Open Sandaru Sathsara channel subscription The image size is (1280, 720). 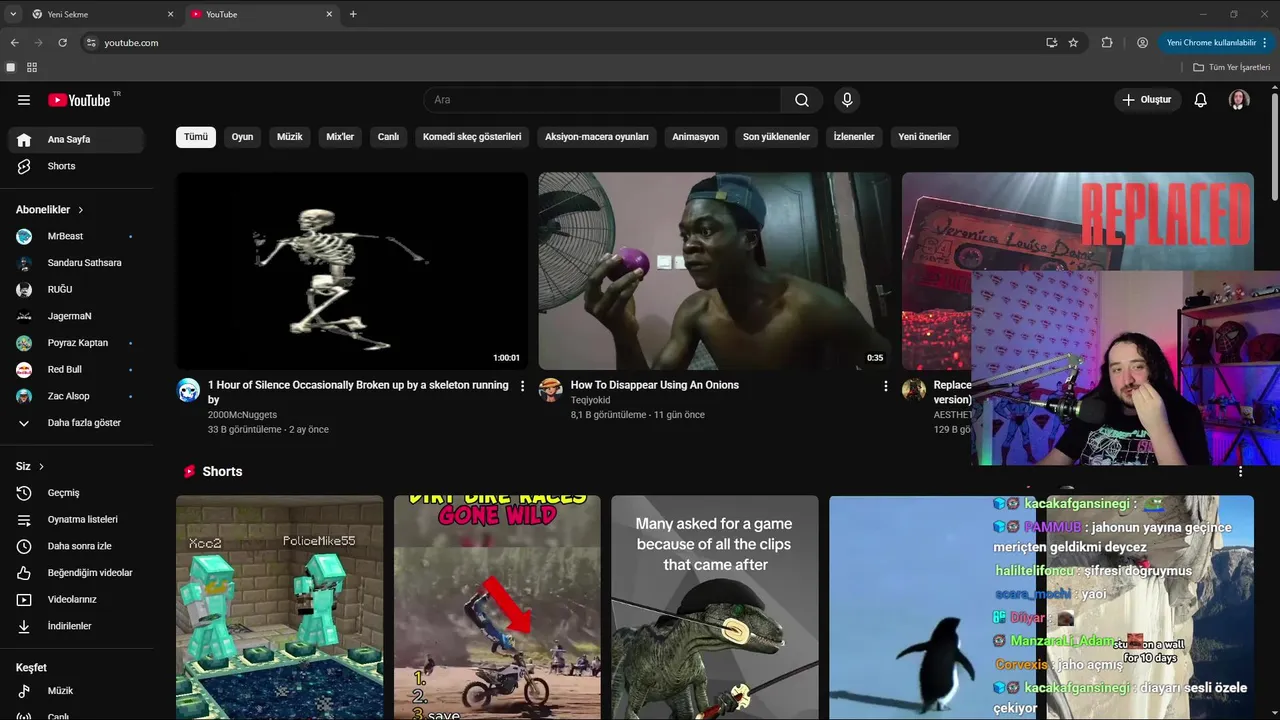point(76,263)
